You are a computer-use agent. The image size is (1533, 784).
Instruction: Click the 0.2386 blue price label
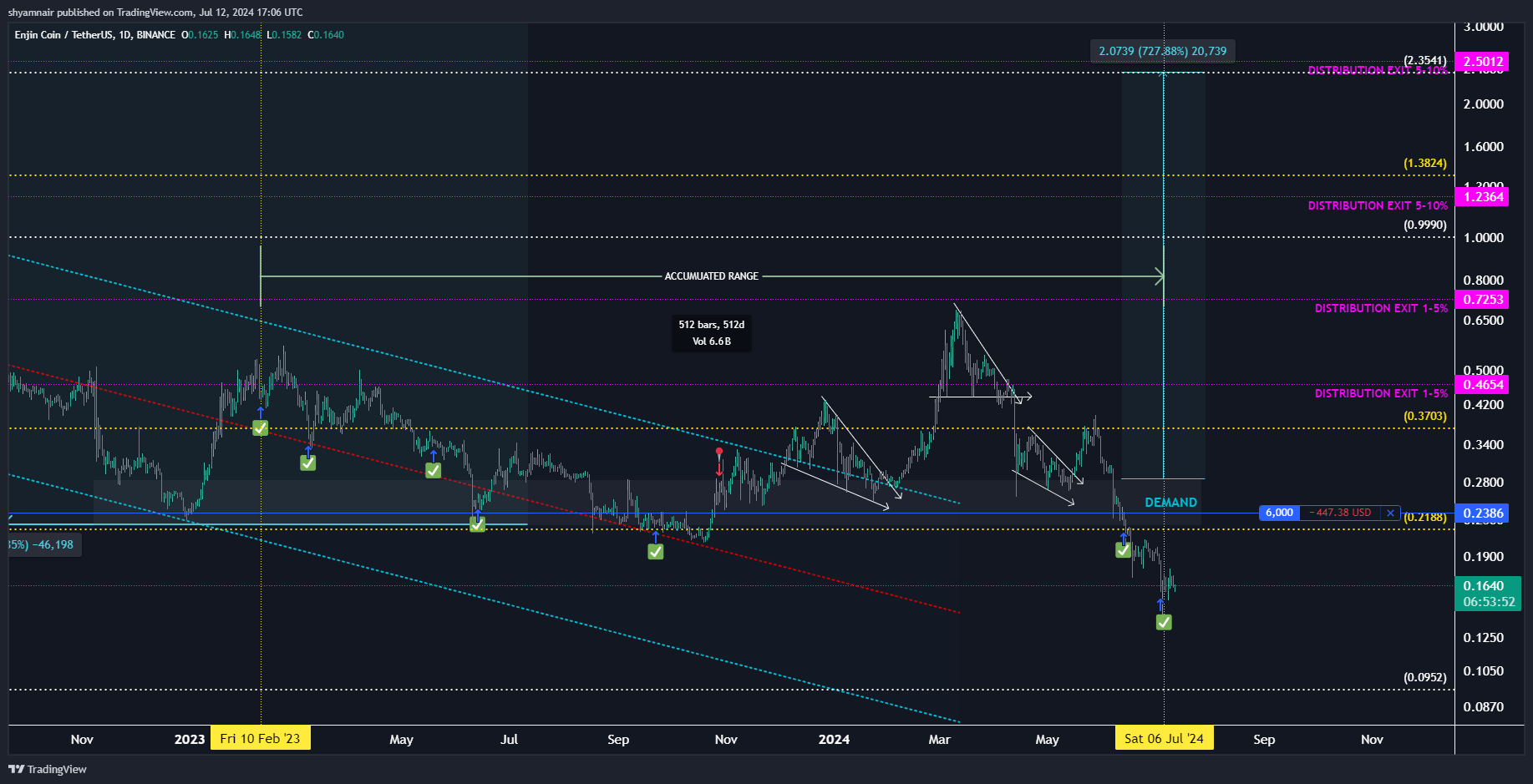(x=1483, y=513)
